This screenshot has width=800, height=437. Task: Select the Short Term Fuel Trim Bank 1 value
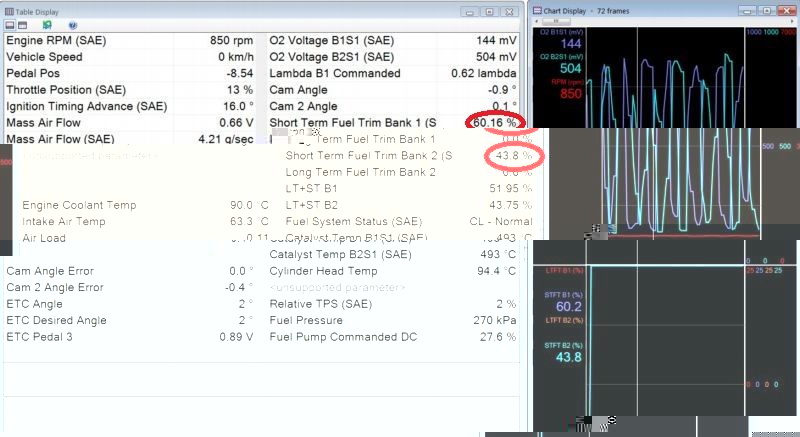496,122
